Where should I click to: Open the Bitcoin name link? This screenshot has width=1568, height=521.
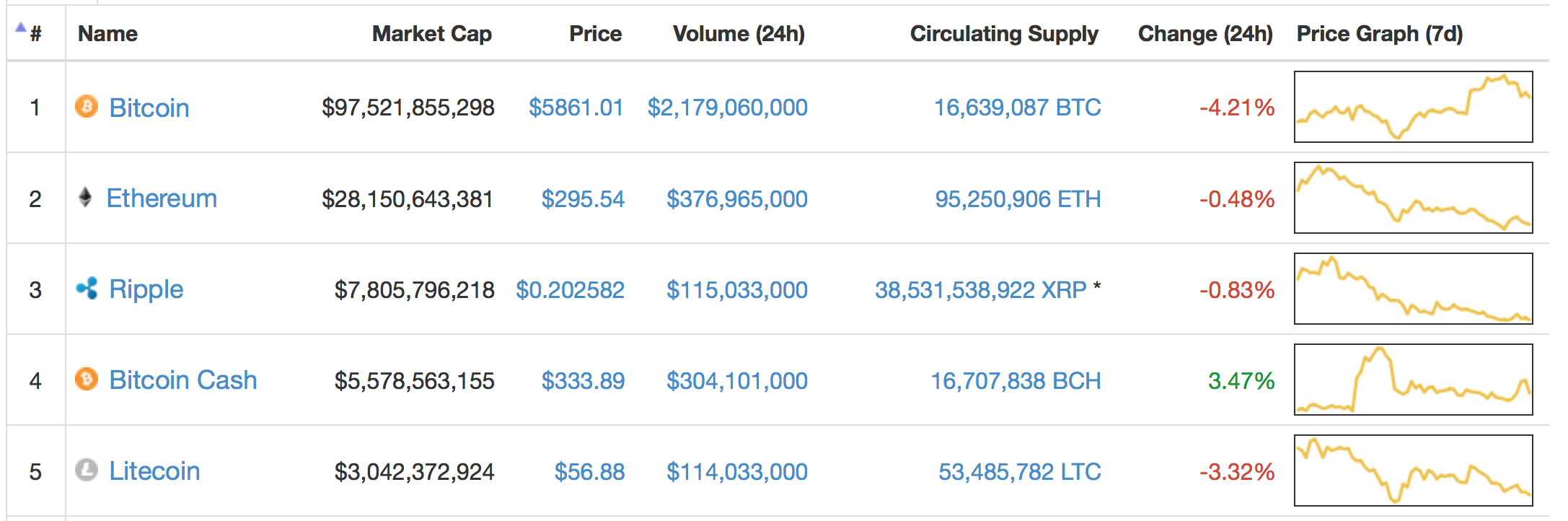pyautogui.click(x=149, y=108)
